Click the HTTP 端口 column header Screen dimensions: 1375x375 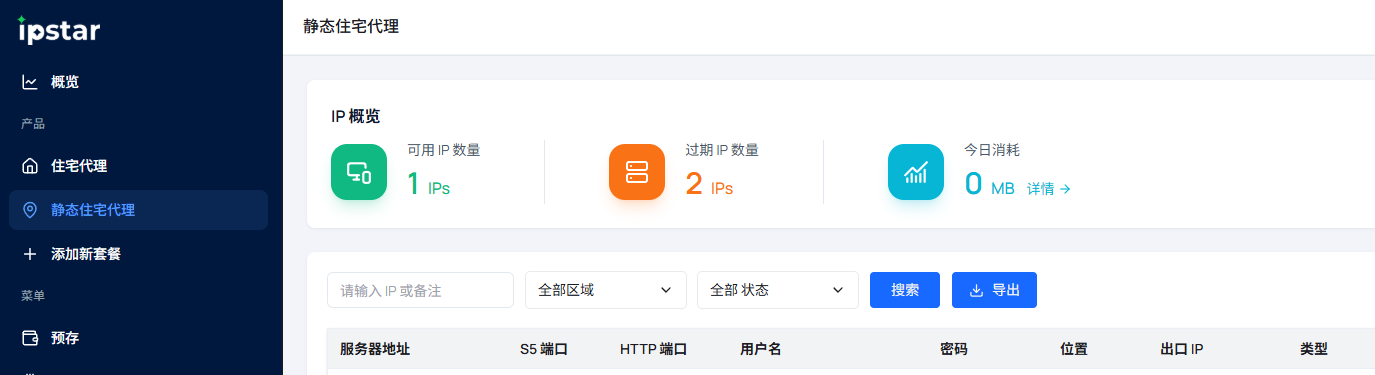pos(653,349)
